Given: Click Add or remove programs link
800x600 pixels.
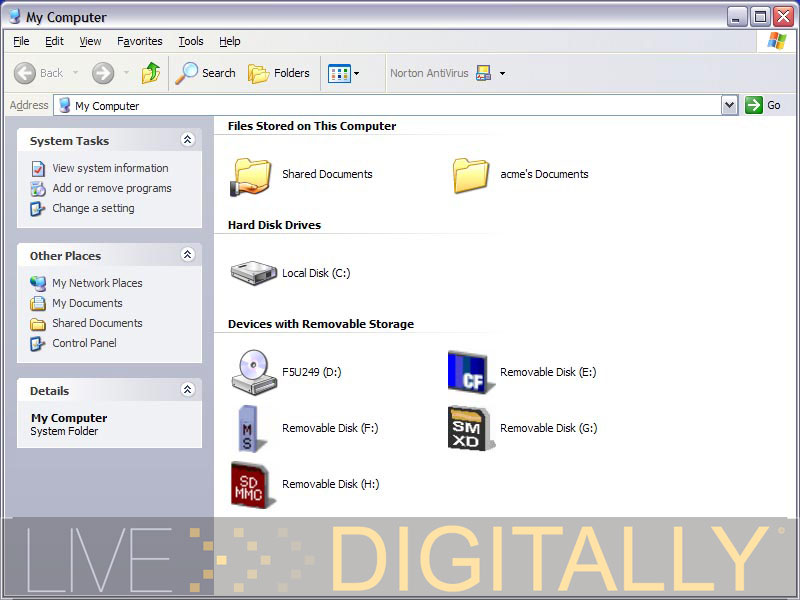Looking at the screenshot, I should [112, 188].
